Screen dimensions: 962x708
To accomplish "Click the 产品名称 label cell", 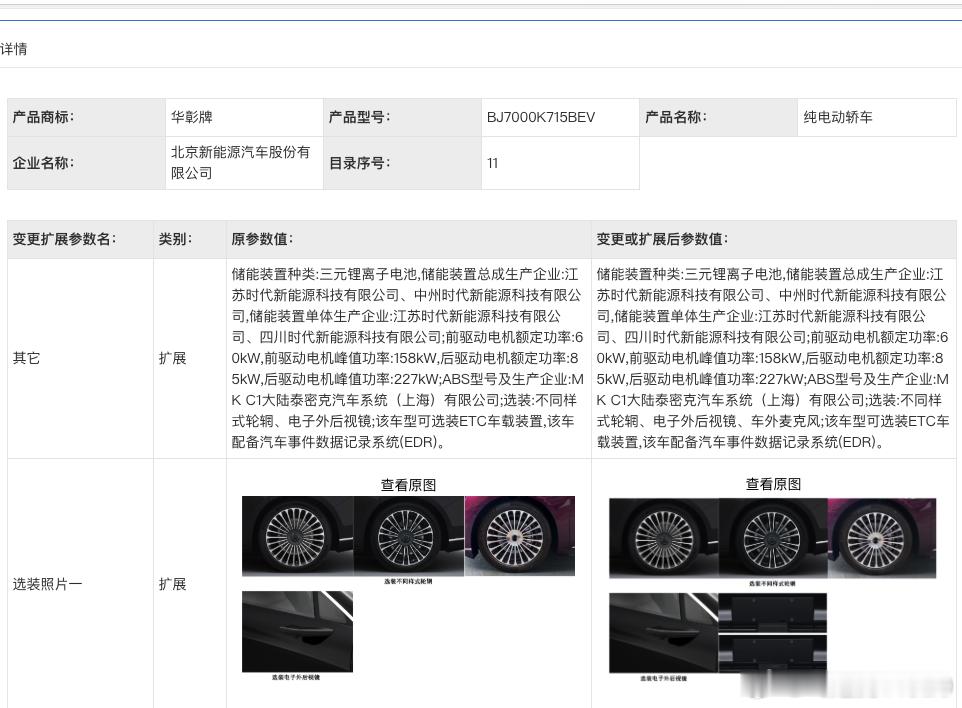I will (x=718, y=117).
